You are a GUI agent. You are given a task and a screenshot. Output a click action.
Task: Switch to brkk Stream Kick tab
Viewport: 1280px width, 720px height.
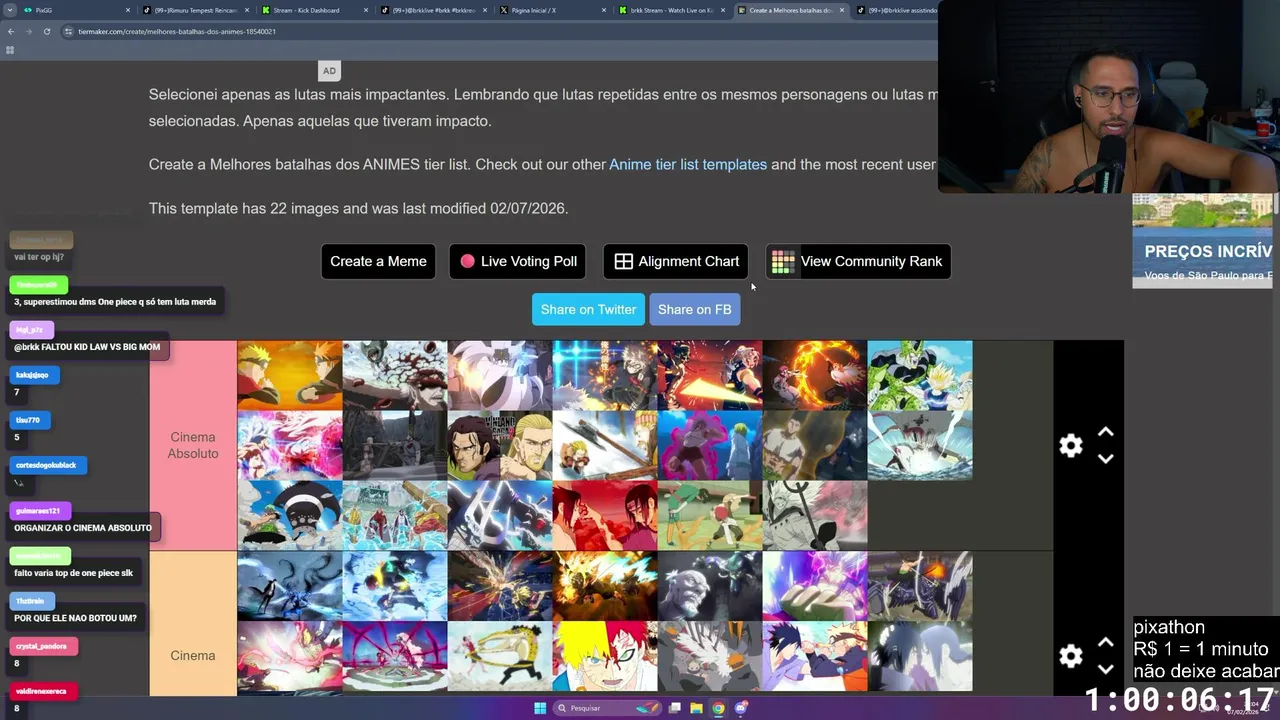[x=671, y=10]
